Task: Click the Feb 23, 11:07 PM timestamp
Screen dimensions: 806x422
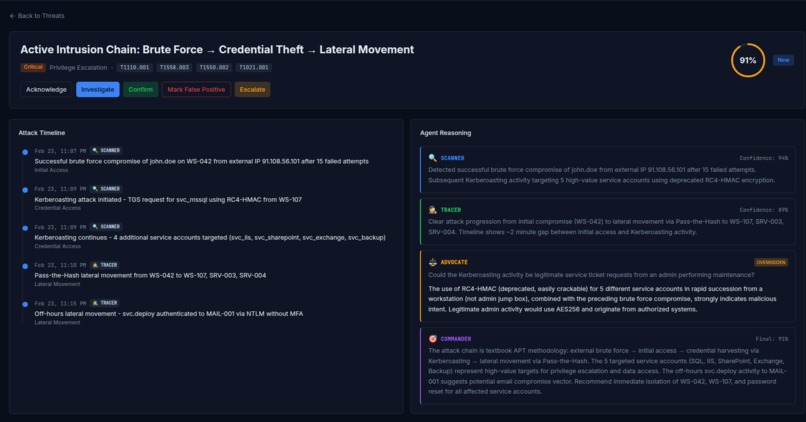Action: click(x=60, y=151)
